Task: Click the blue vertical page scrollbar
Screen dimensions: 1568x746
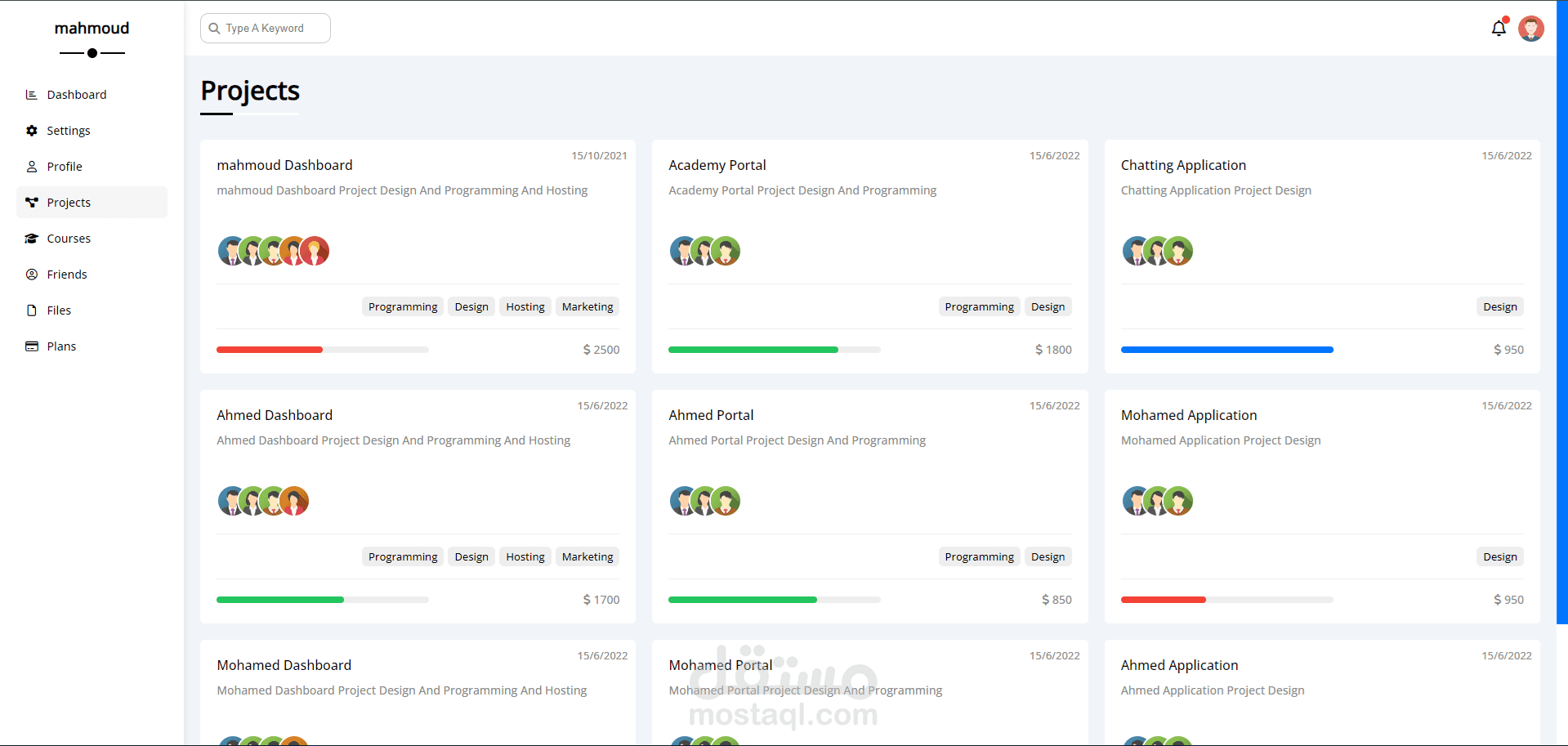Action: (1562, 312)
